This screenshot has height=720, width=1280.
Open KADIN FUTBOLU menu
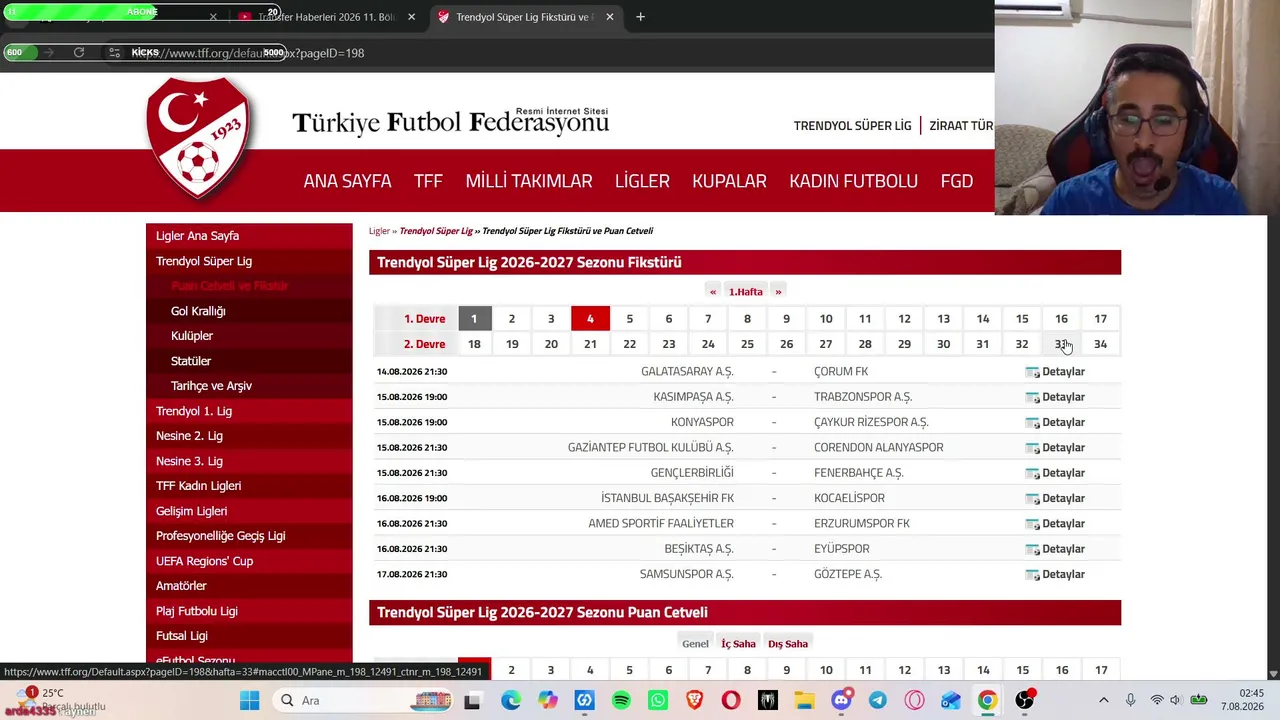(x=853, y=181)
